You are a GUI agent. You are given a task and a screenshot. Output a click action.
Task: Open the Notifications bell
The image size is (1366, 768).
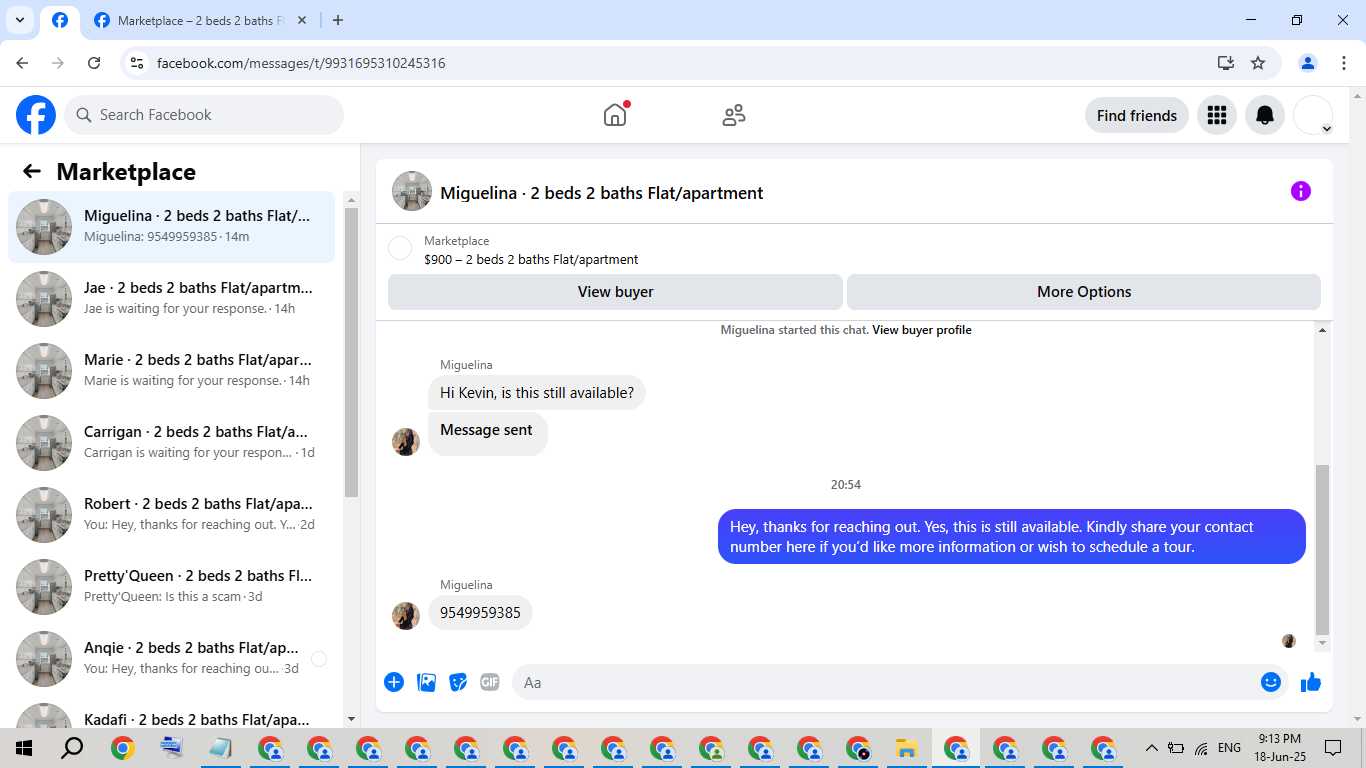point(1265,115)
